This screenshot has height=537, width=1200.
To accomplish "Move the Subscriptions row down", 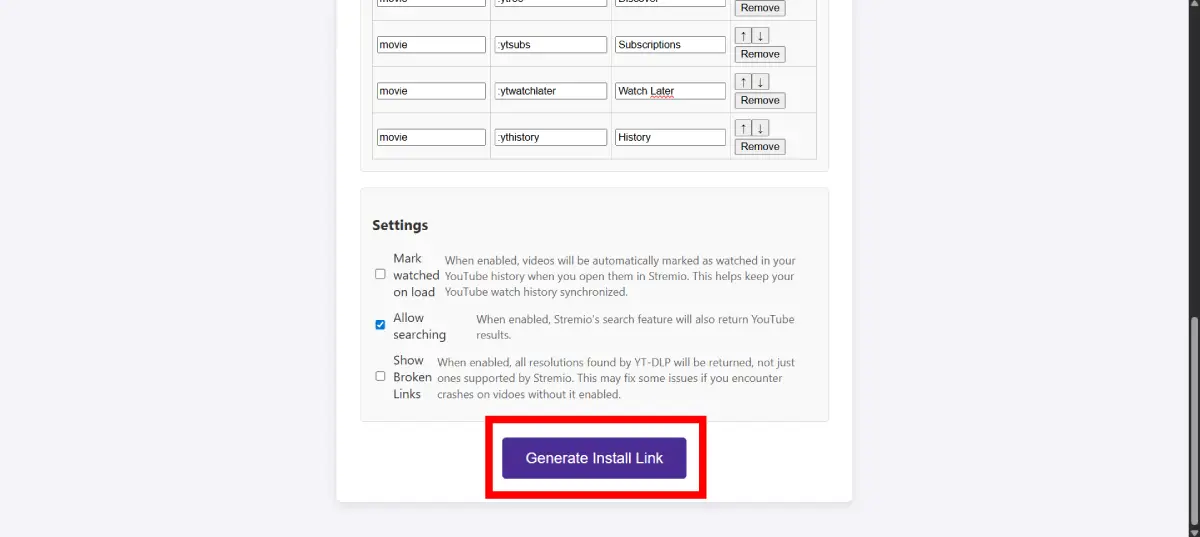I will (x=760, y=36).
